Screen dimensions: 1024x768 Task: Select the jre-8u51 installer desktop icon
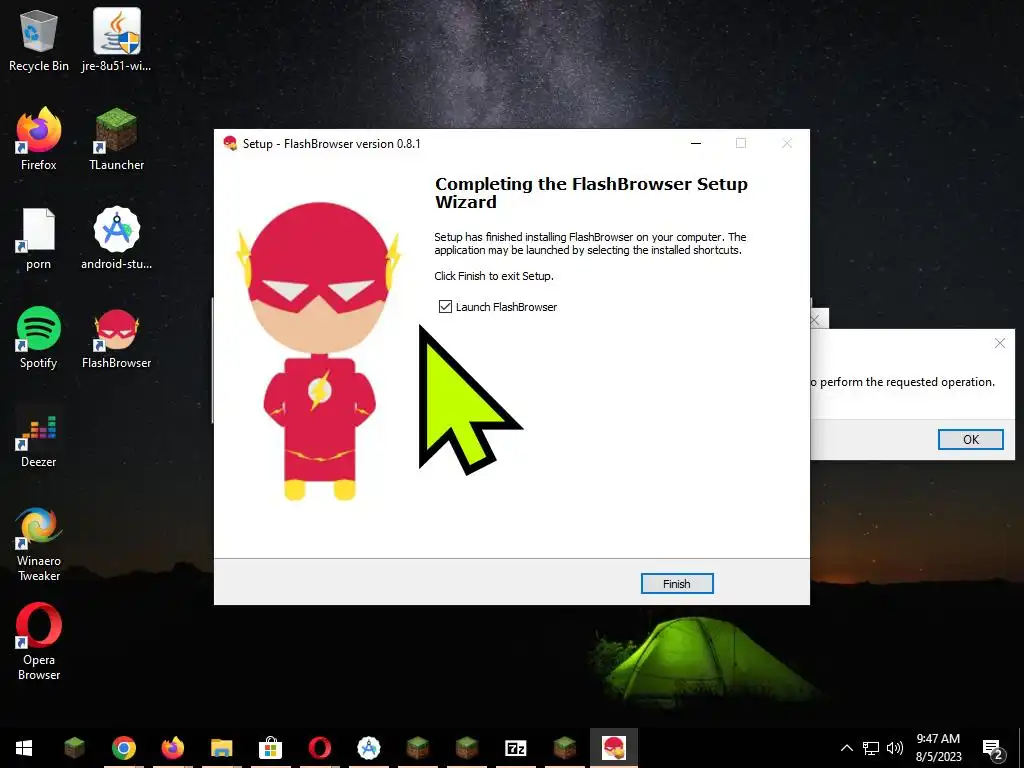pos(116,40)
